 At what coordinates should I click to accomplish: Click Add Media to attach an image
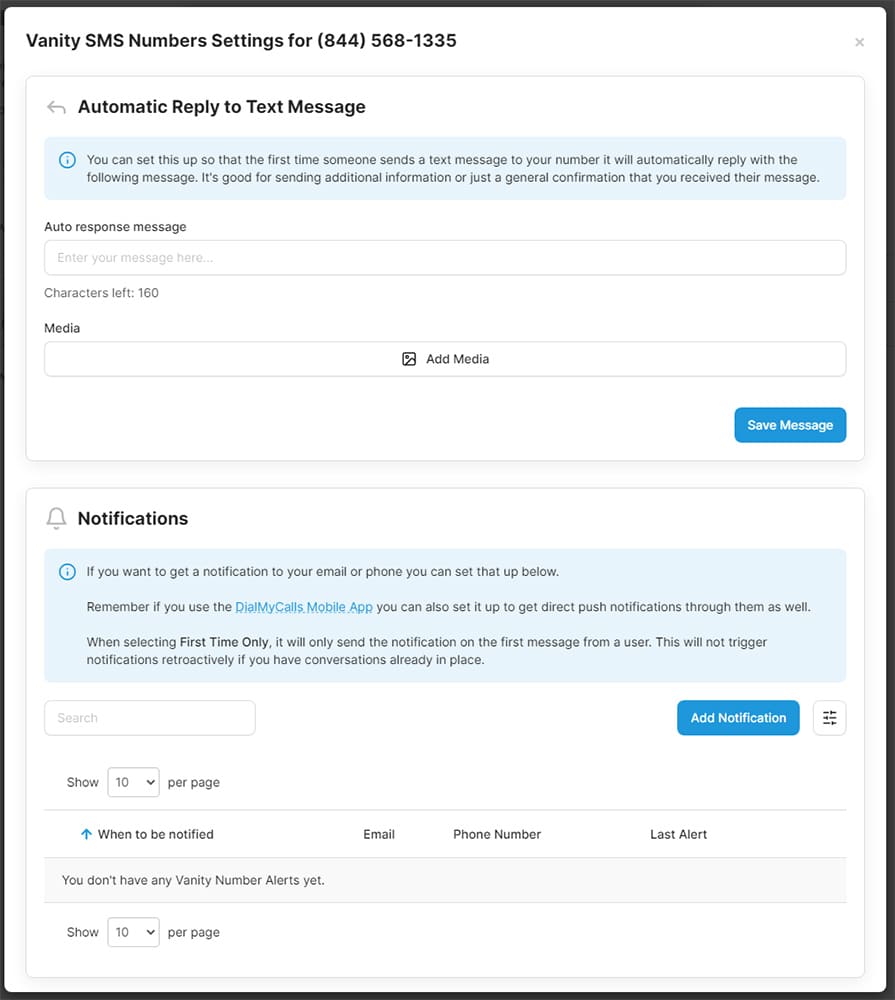click(x=445, y=359)
